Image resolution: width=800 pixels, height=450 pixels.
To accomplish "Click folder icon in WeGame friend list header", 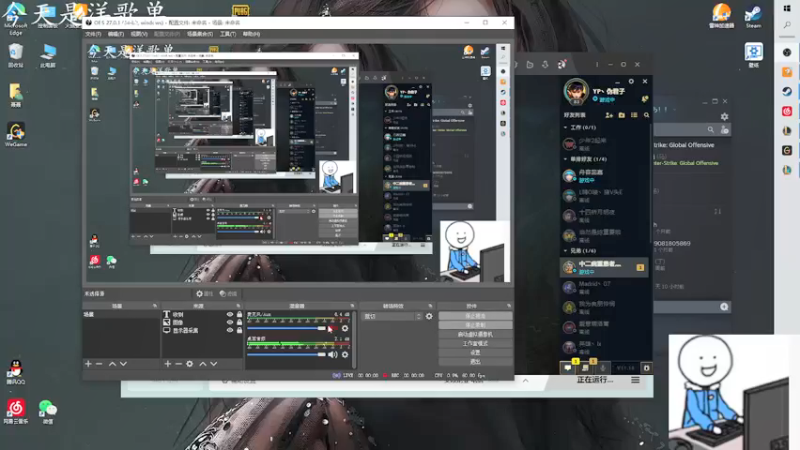I will [621, 115].
